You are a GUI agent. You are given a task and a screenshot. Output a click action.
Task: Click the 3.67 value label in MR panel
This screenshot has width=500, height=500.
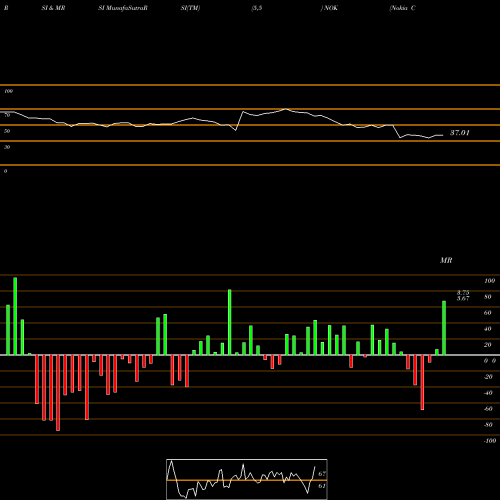click(x=463, y=298)
